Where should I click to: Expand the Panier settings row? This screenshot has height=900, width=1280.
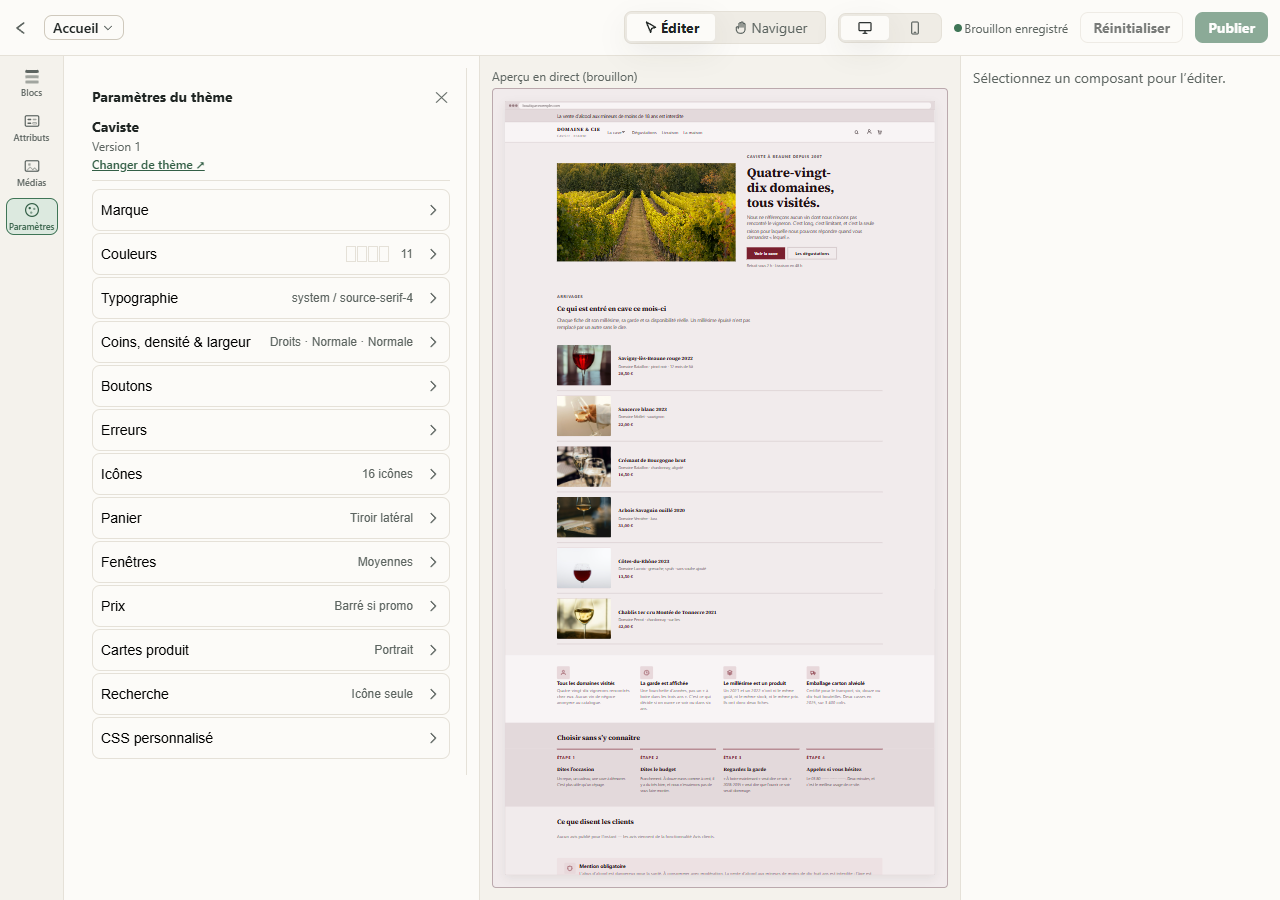[271, 518]
